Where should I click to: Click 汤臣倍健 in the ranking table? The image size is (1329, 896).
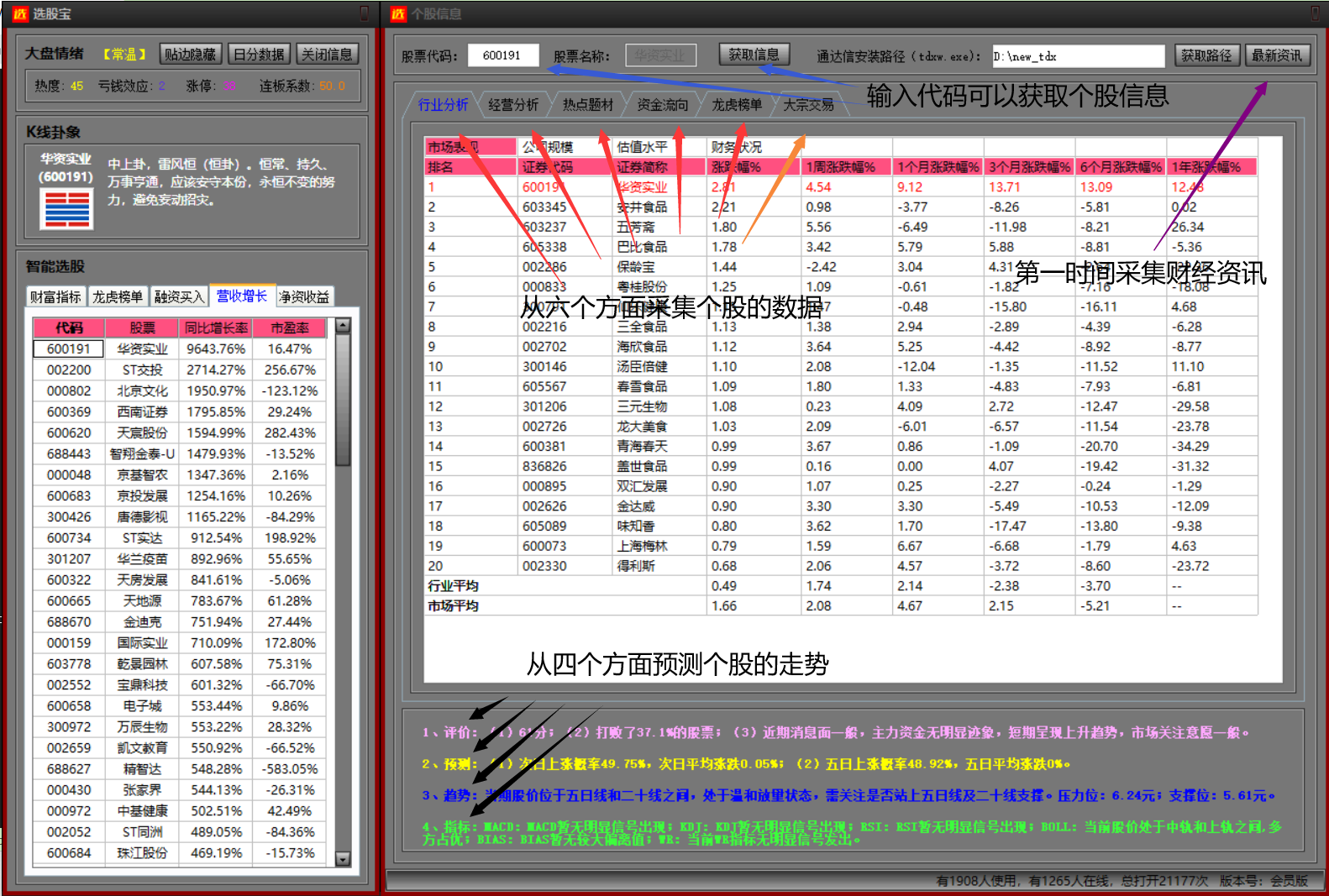pos(642,366)
